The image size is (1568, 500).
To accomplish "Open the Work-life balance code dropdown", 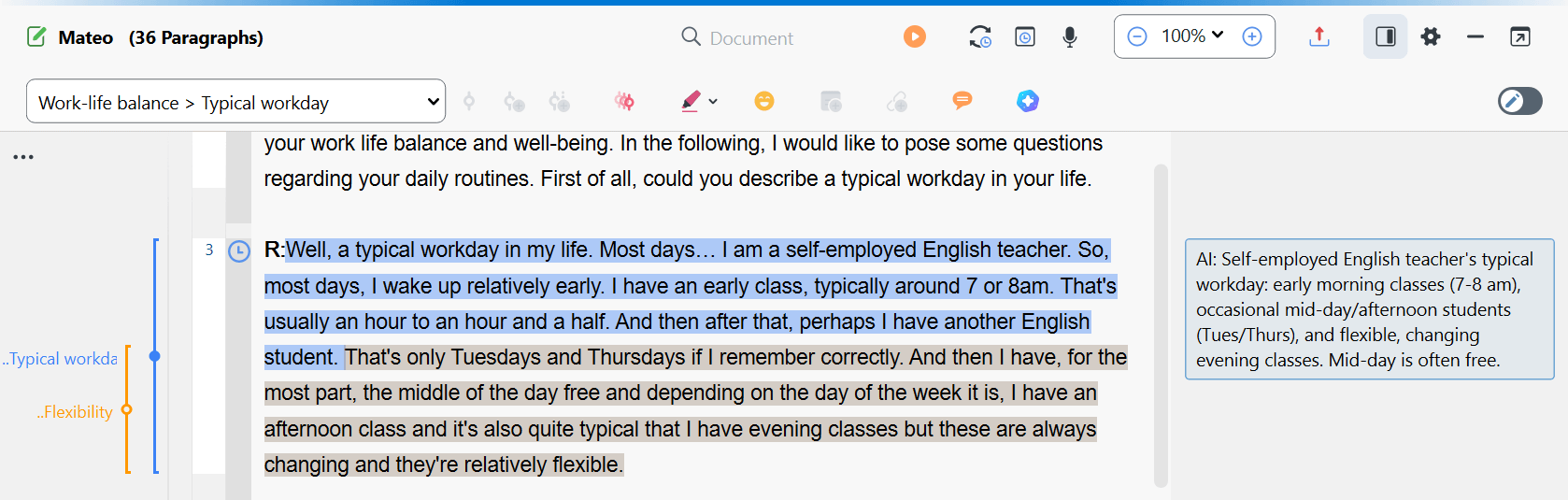I will (x=235, y=102).
